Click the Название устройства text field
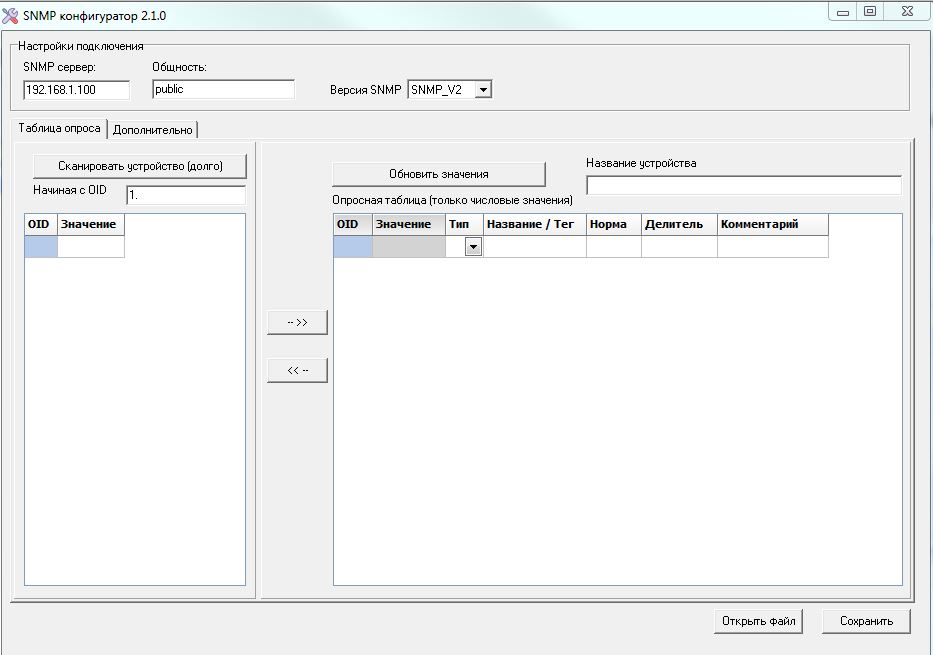Image resolution: width=933 pixels, height=655 pixels. pyautogui.click(x=743, y=185)
